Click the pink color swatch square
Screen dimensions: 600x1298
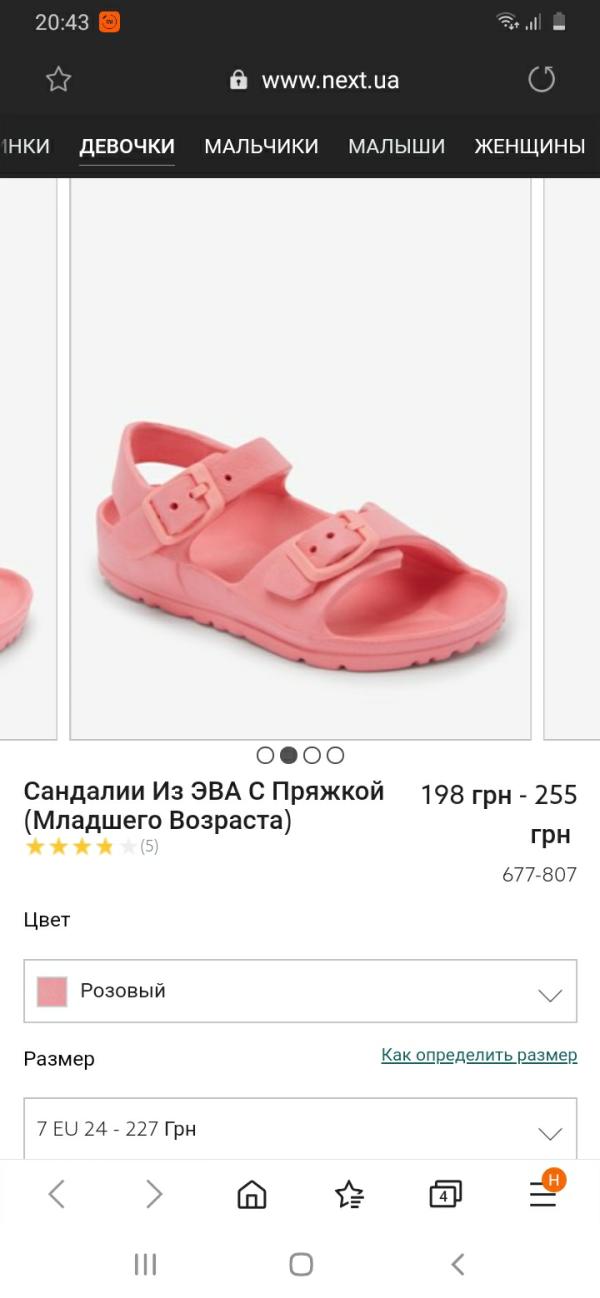[x=52, y=991]
